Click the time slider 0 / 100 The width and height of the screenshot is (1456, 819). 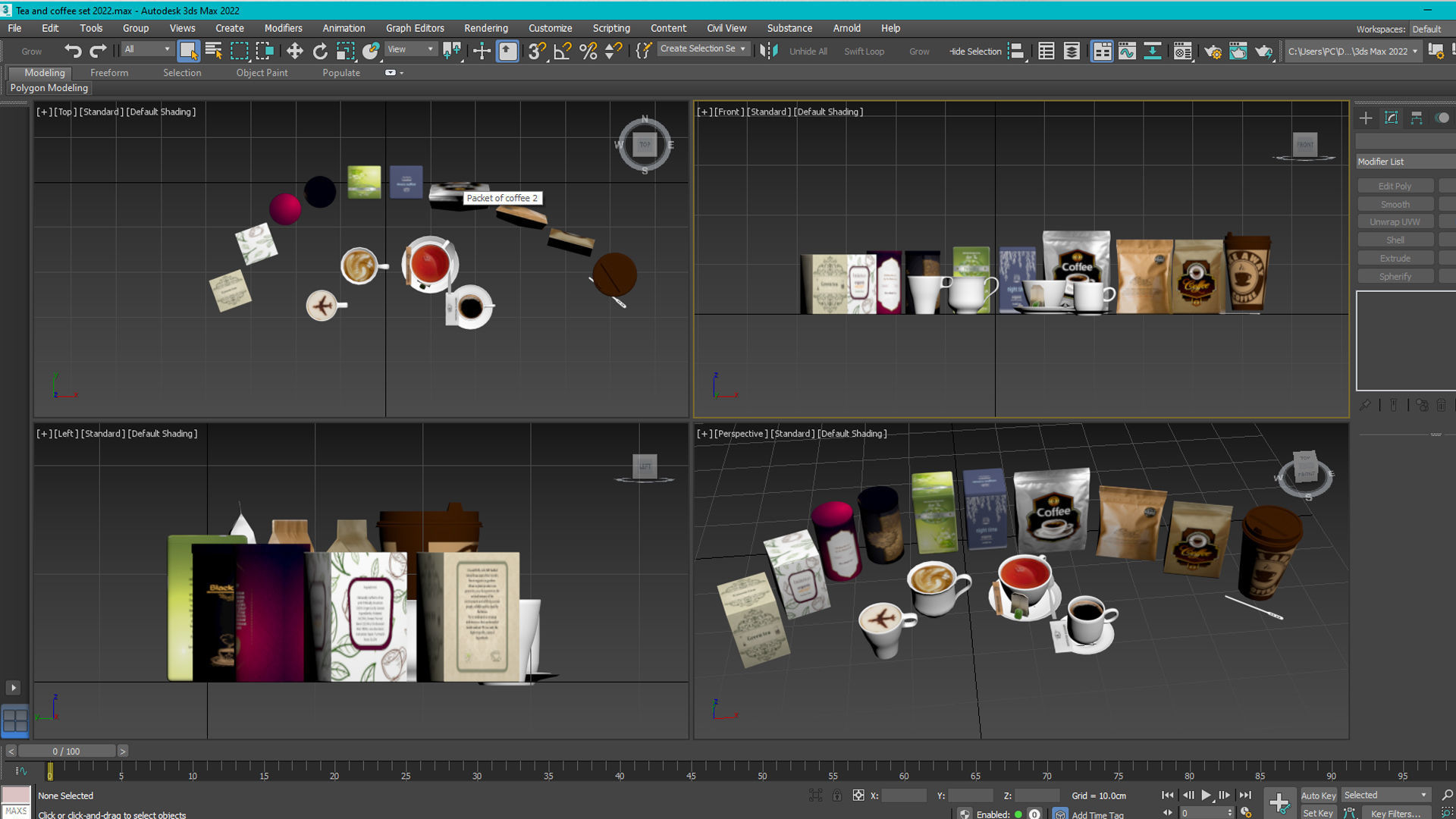tap(67, 751)
